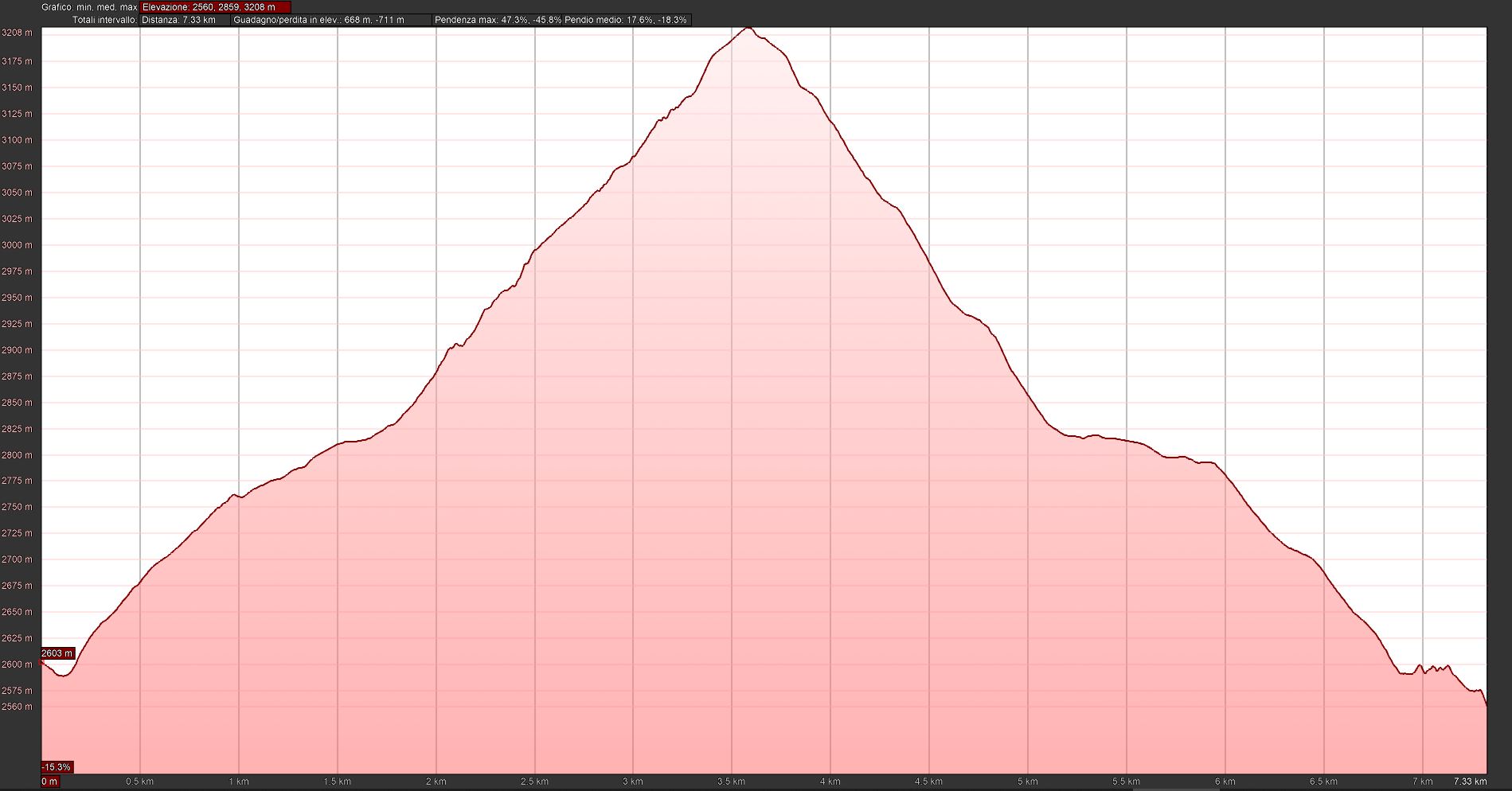The height and width of the screenshot is (791, 1512).
Task: Click the Totali intervallo label
Action: pyautogui.click(x=104, y=20)
